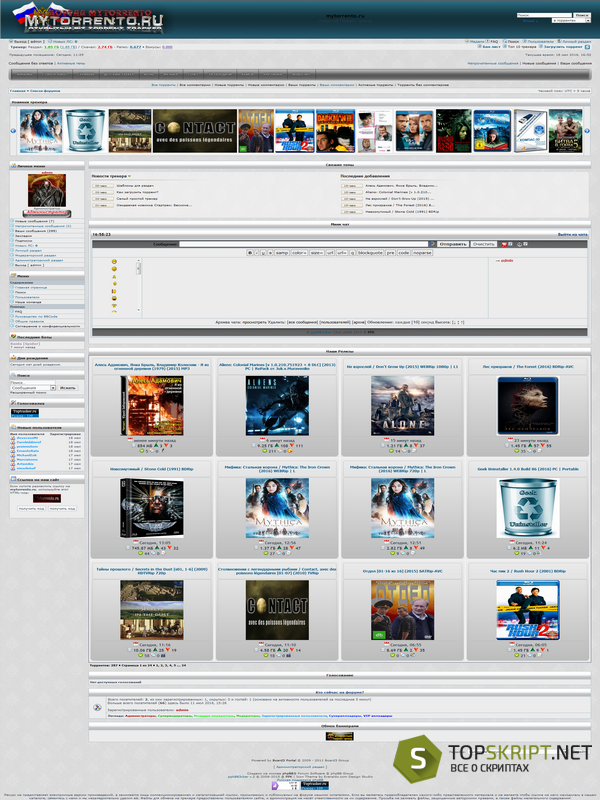Open Торренты без комментариев in the sub-navigation
600x800 pixels.
423,85
